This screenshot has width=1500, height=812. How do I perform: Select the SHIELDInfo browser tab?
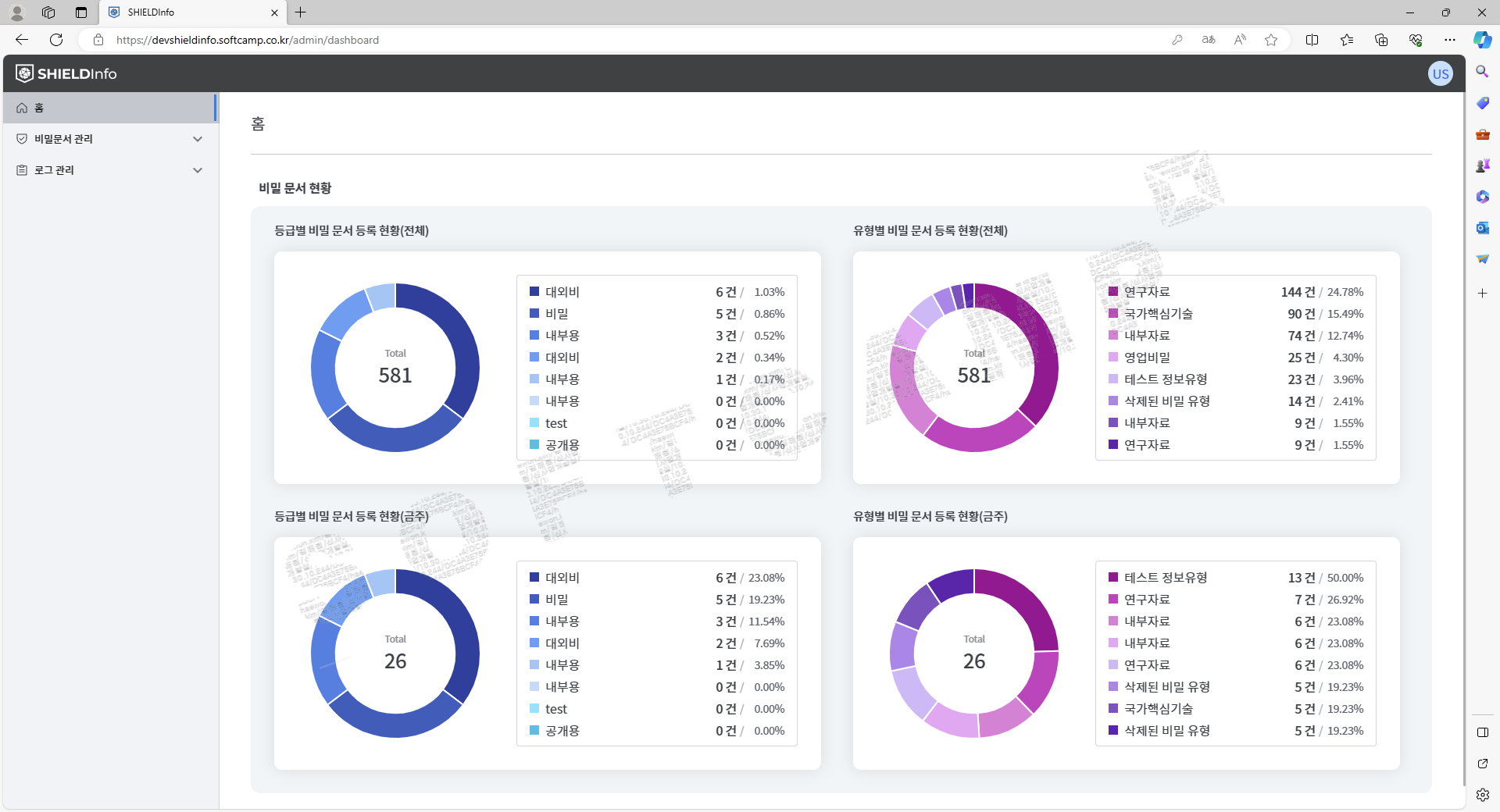193,12
